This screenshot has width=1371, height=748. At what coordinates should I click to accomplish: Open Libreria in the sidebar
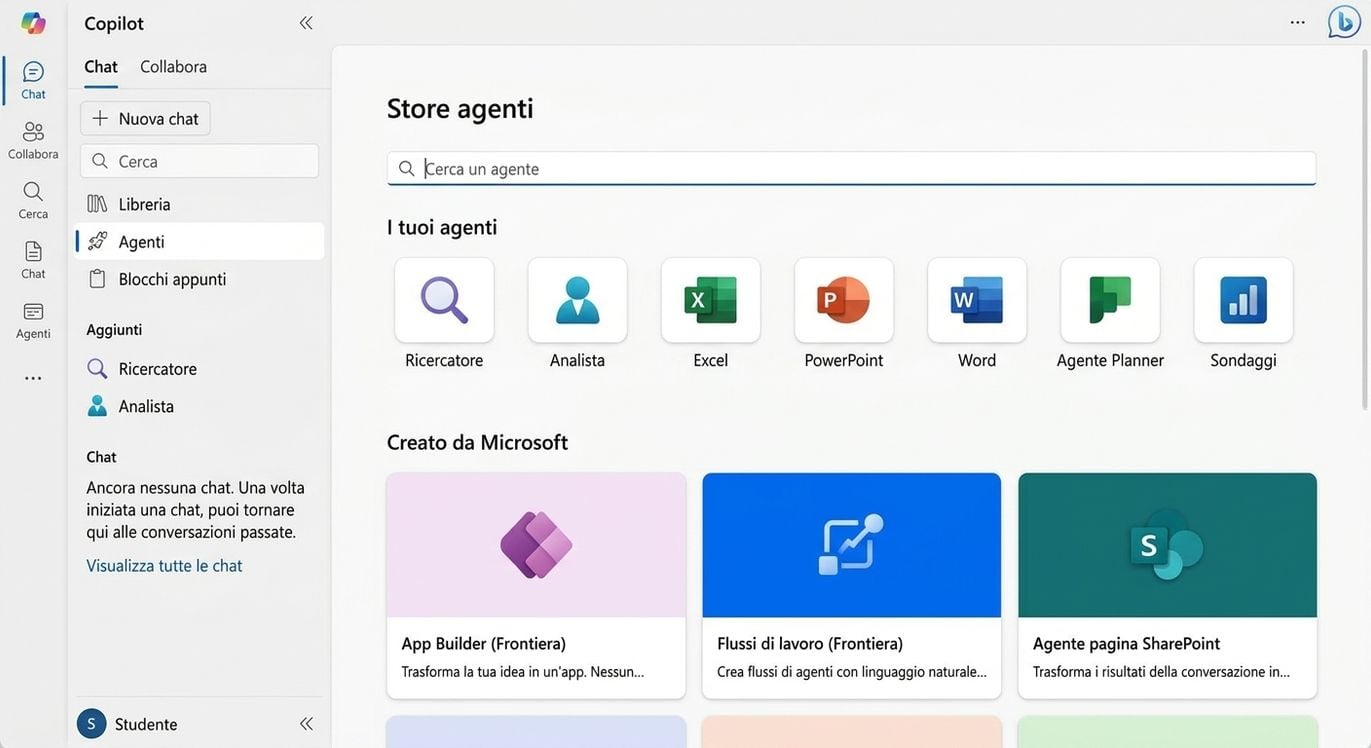click(199, 204)
